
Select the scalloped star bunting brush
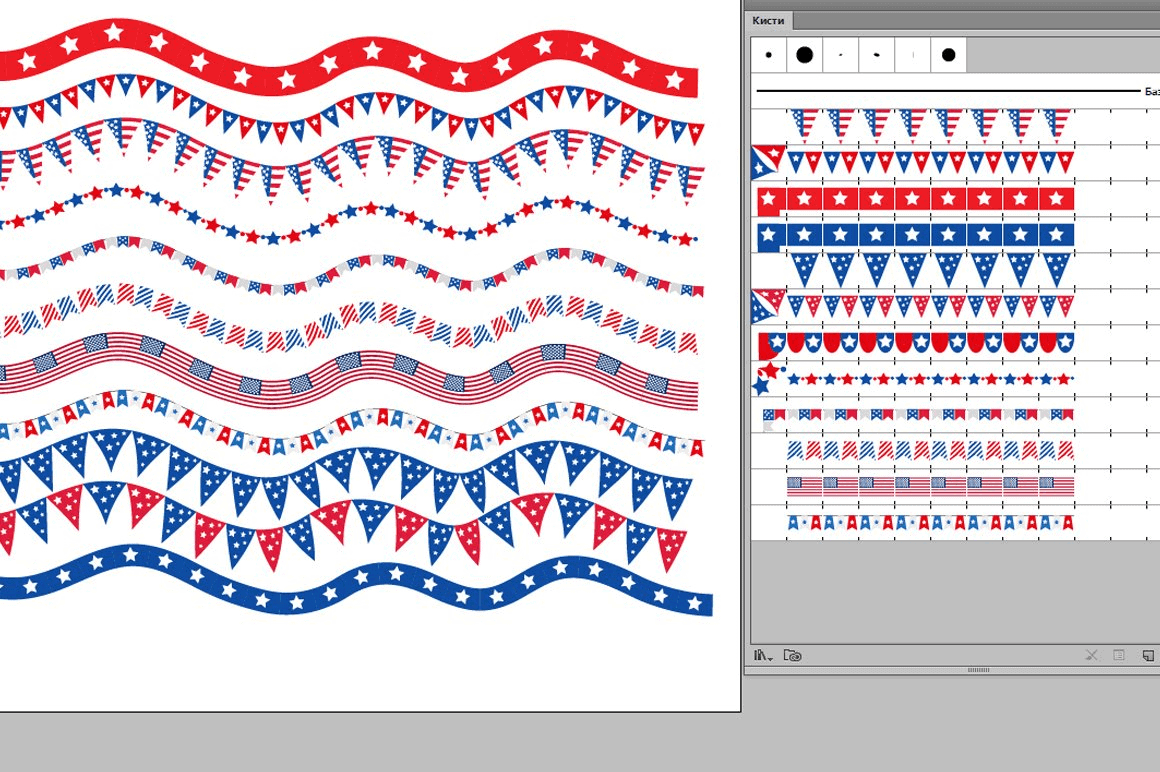point(915,343)
